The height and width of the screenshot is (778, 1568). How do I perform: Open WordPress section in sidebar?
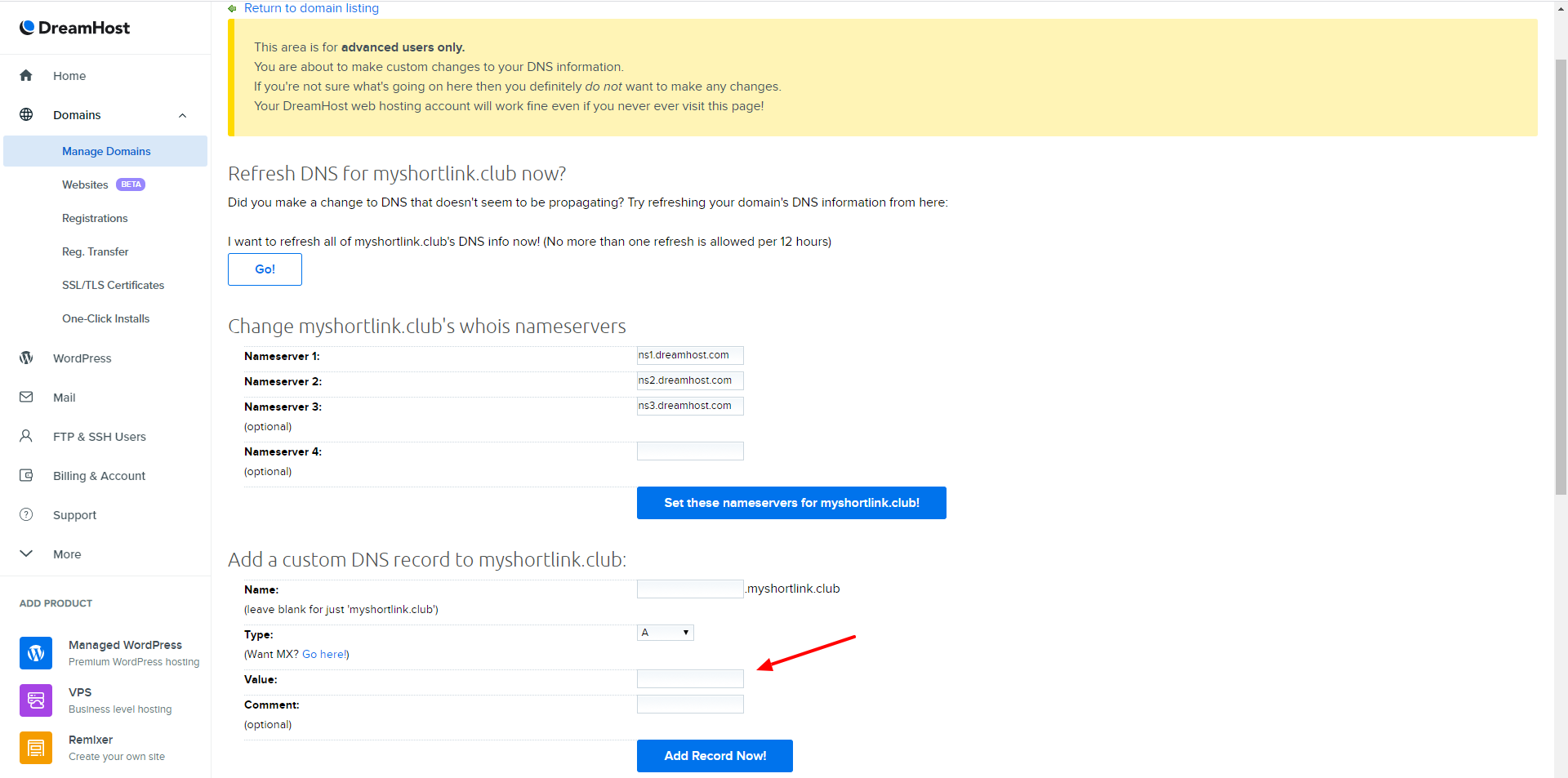point(82,358)
